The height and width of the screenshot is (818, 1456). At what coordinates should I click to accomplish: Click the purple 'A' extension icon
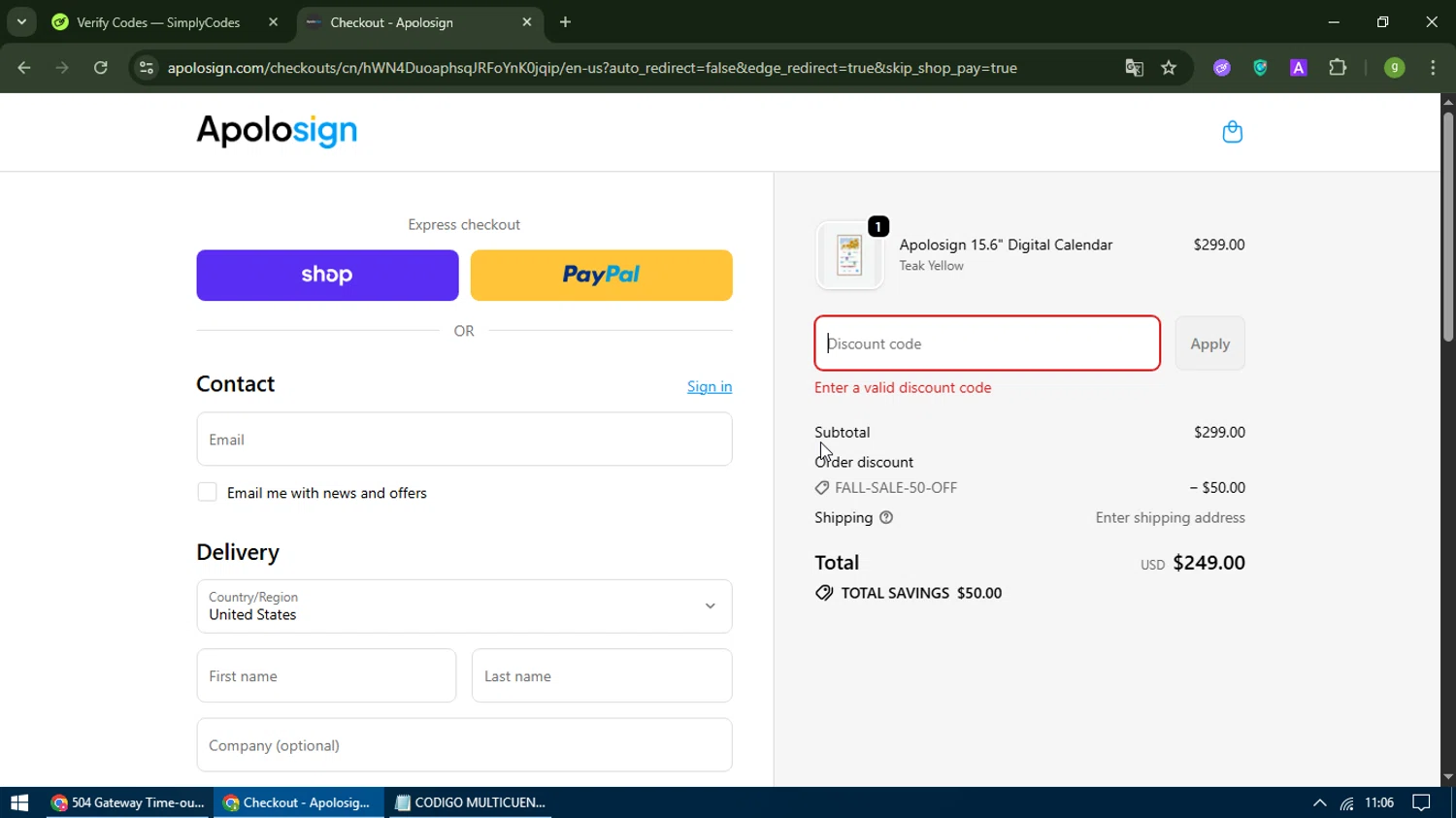pyautogui.click(x=1298, y=68)
